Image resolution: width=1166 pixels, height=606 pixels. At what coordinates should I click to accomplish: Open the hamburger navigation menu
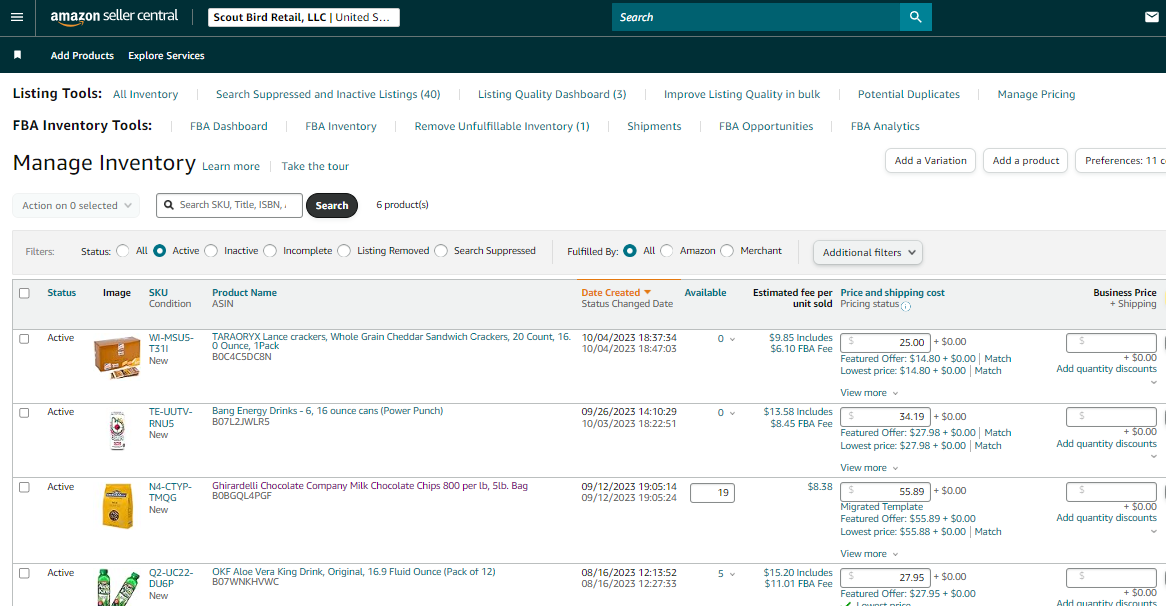pos(17,17)
